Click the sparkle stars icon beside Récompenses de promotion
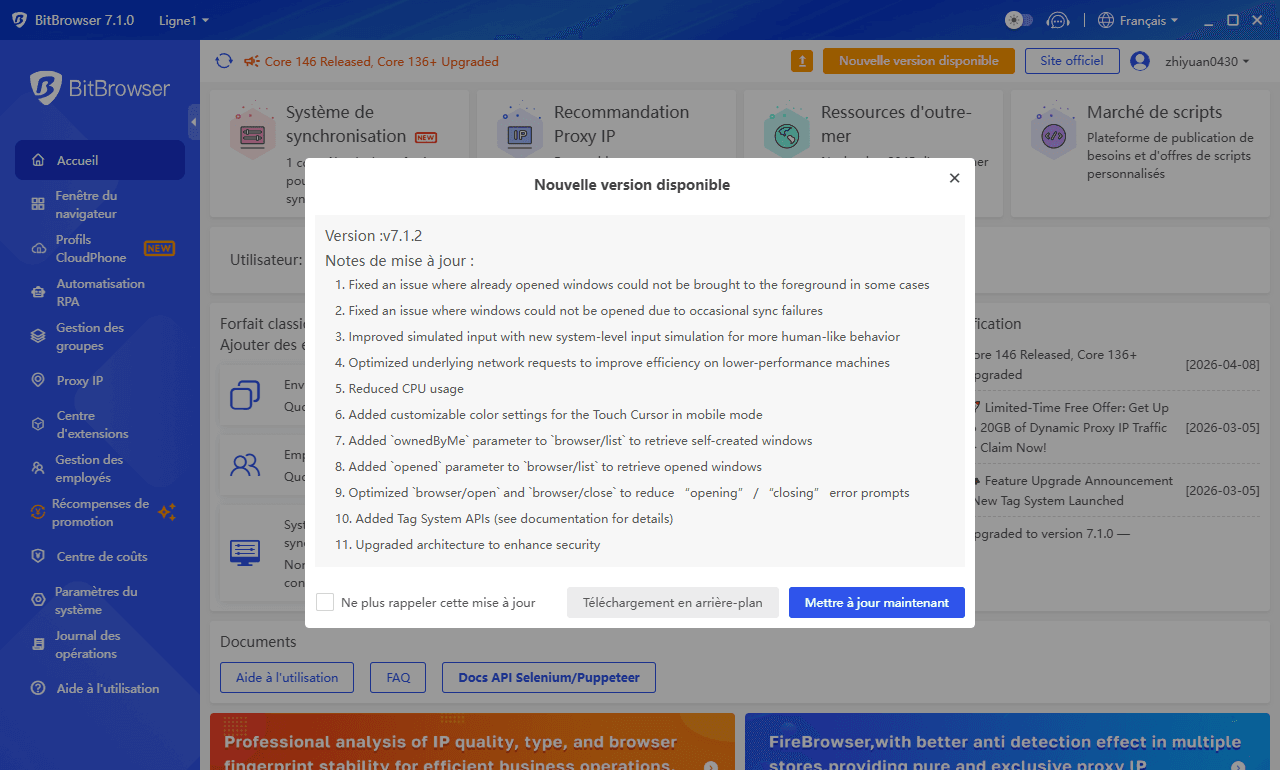 coord(167,512)
